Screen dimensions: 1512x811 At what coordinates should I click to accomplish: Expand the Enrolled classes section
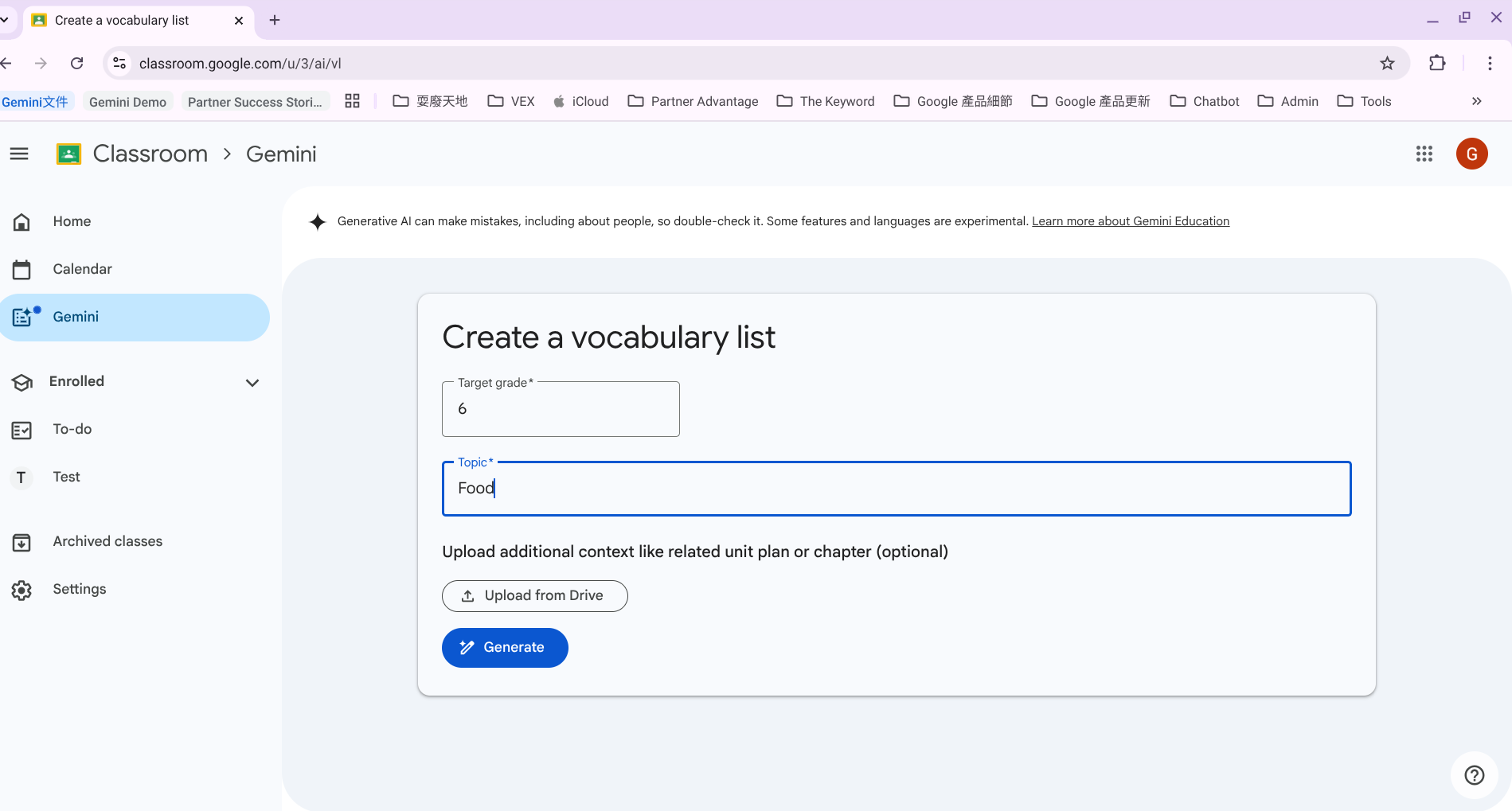(252, 383)
